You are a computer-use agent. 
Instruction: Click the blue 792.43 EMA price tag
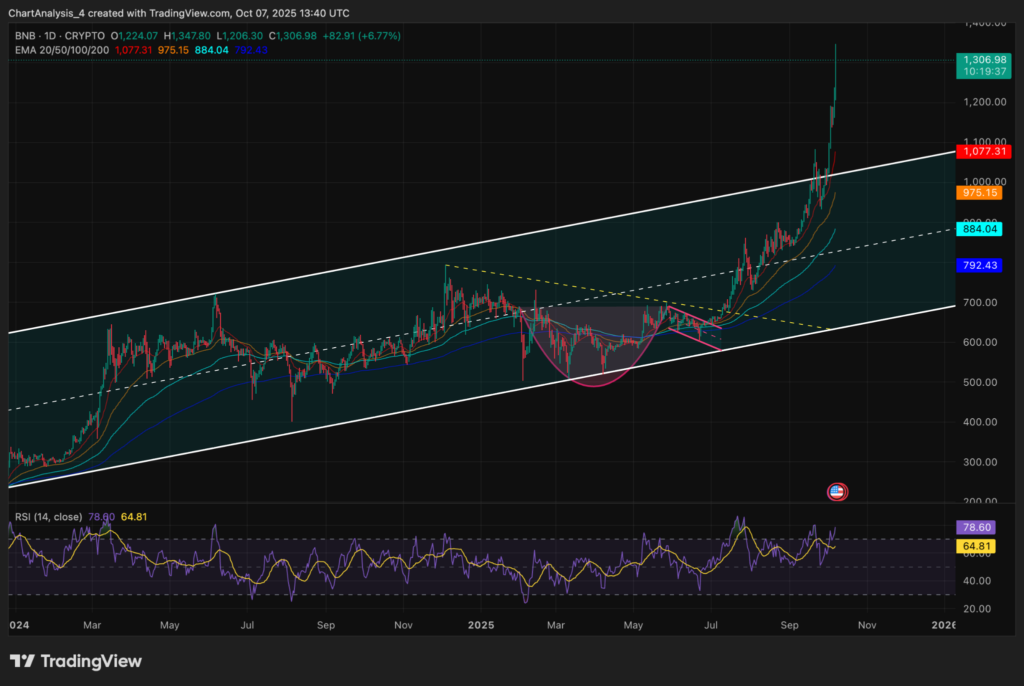(981, 266)
